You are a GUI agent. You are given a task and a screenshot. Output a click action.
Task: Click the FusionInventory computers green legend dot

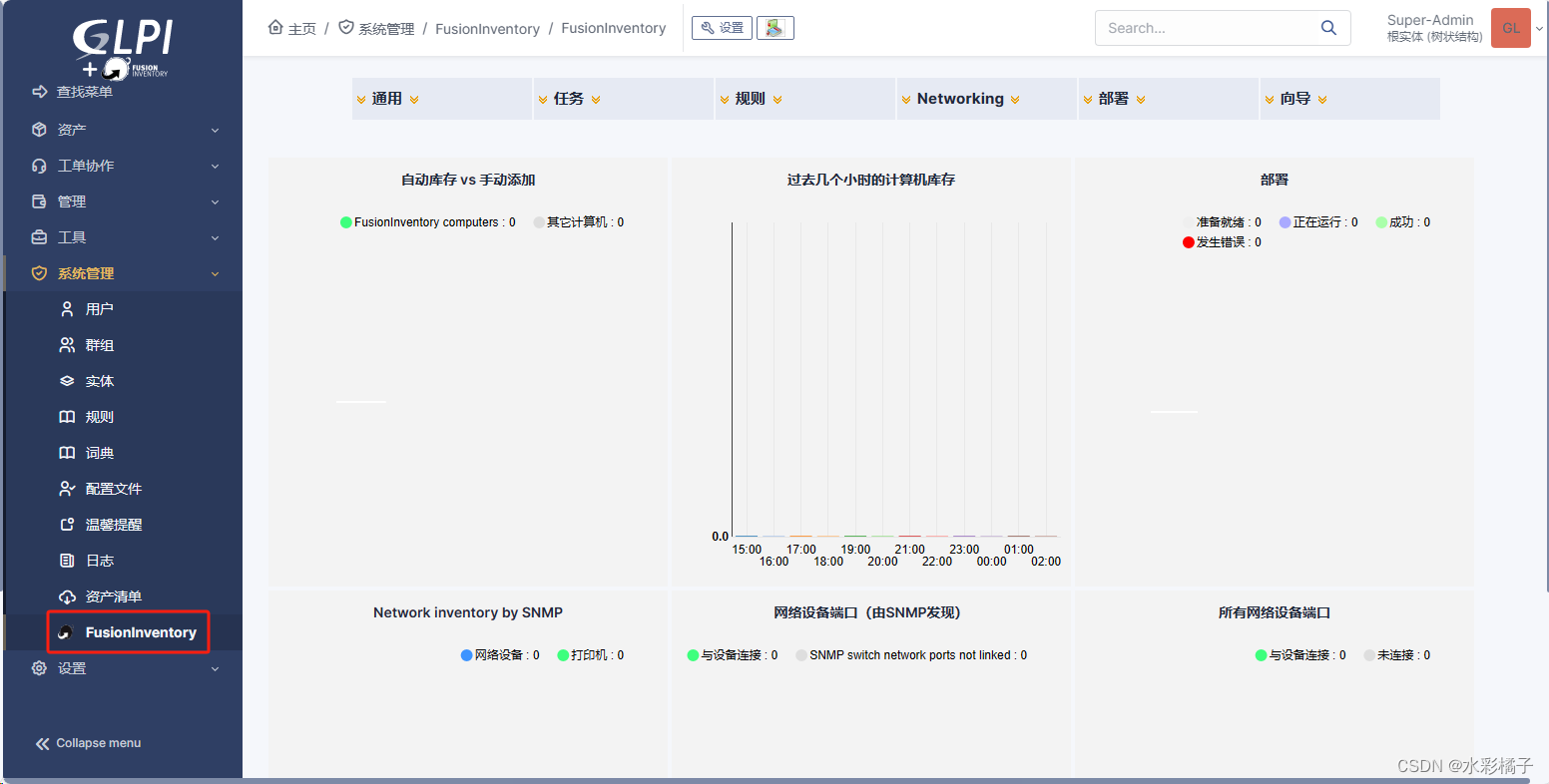point(346,222)
